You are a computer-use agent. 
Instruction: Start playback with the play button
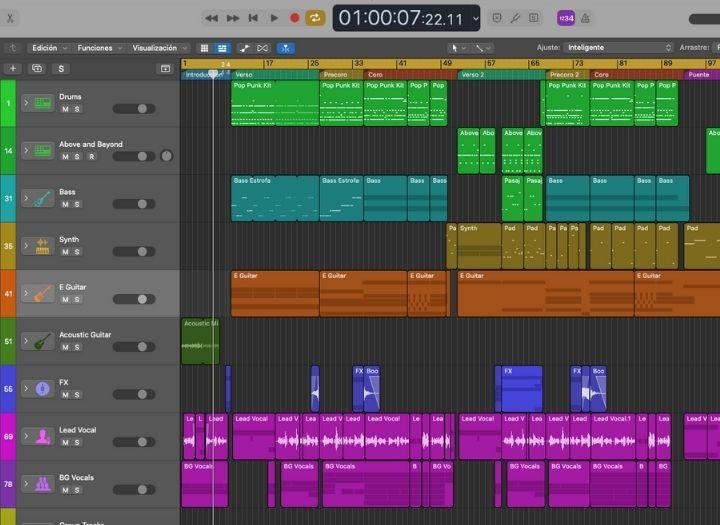pos(274,18)
